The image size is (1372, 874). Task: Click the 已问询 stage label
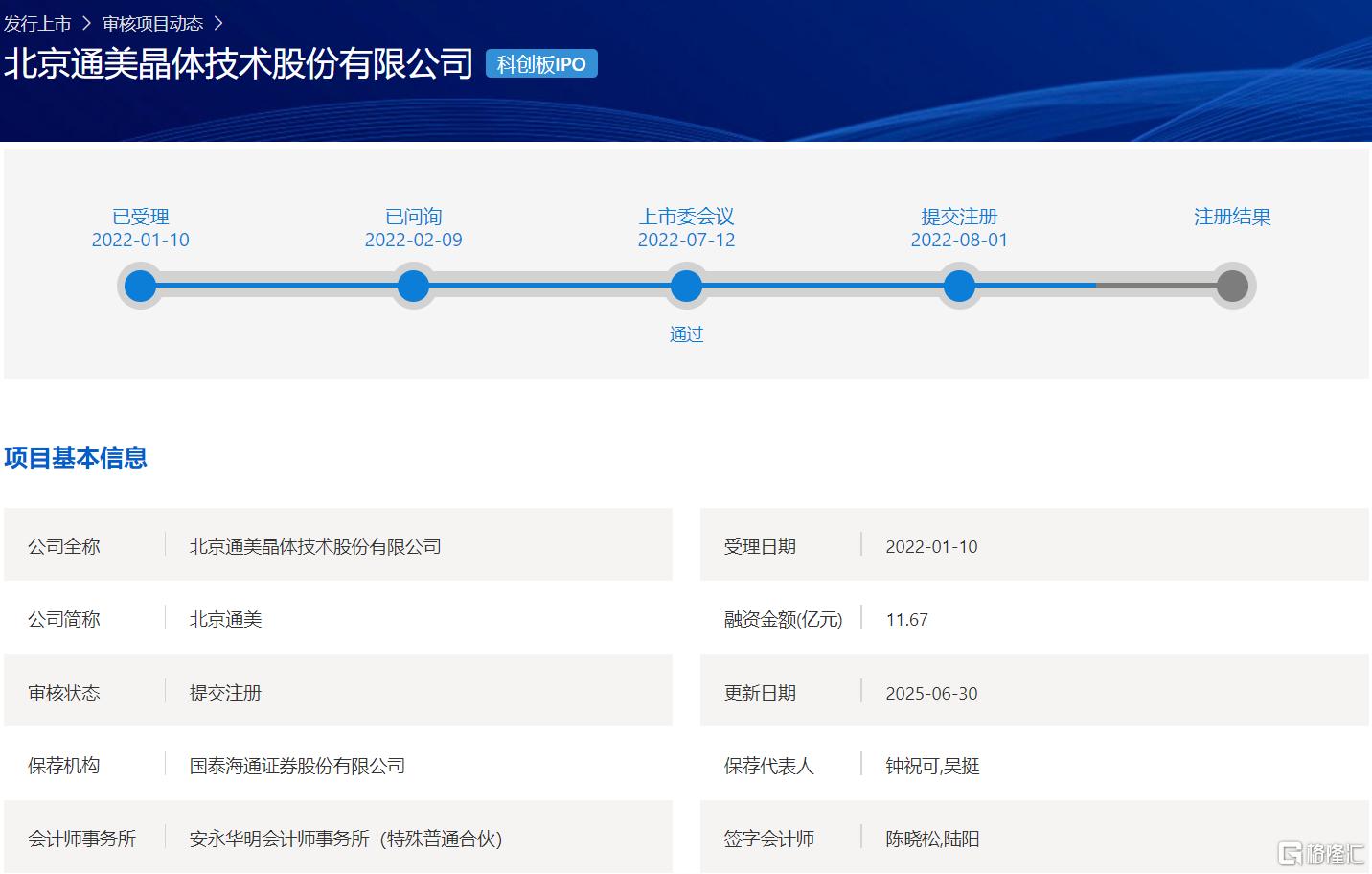coord(413,217)
